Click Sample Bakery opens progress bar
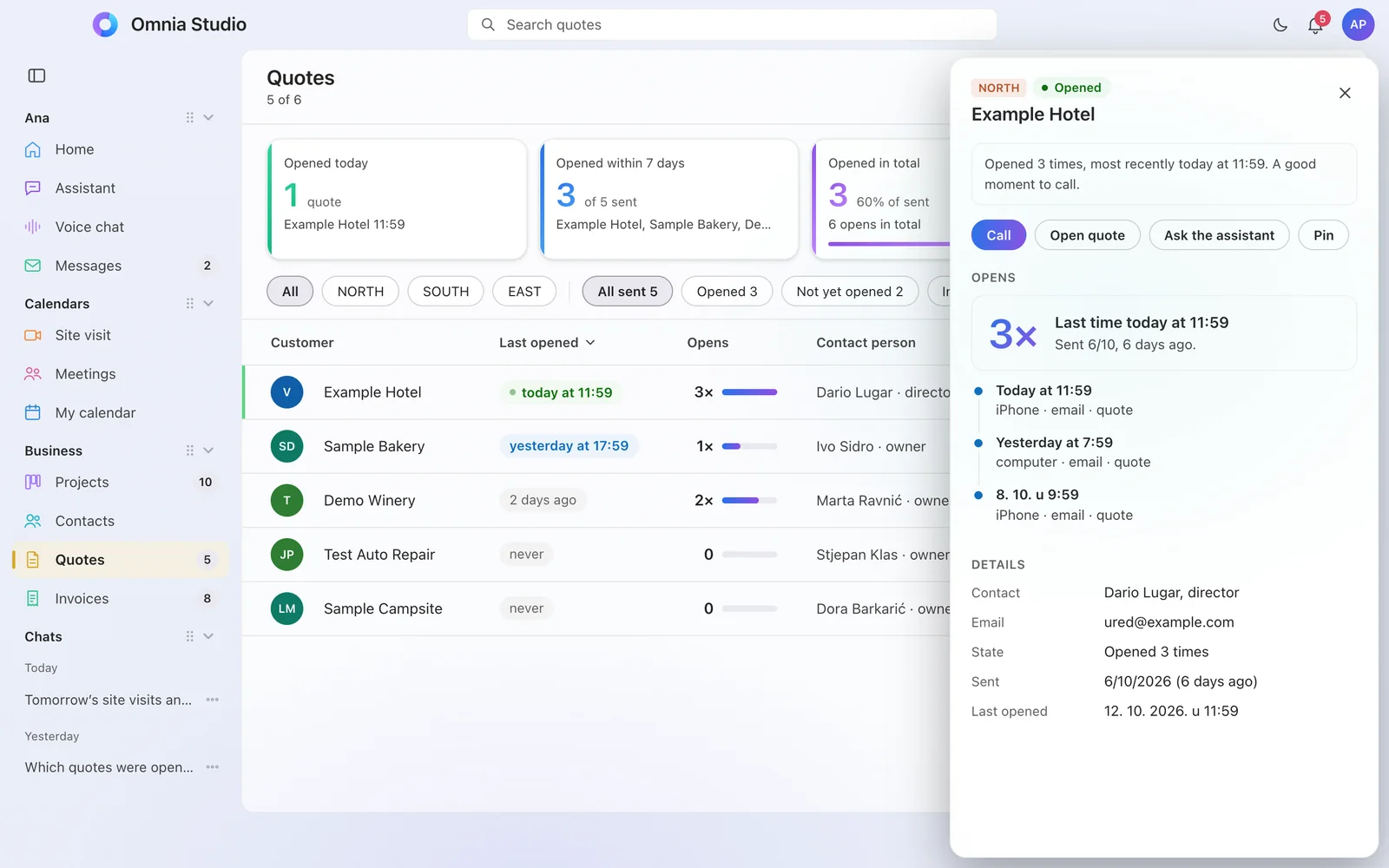The width and height of the screenshot is (1389, 868). [x=749, y=446]
